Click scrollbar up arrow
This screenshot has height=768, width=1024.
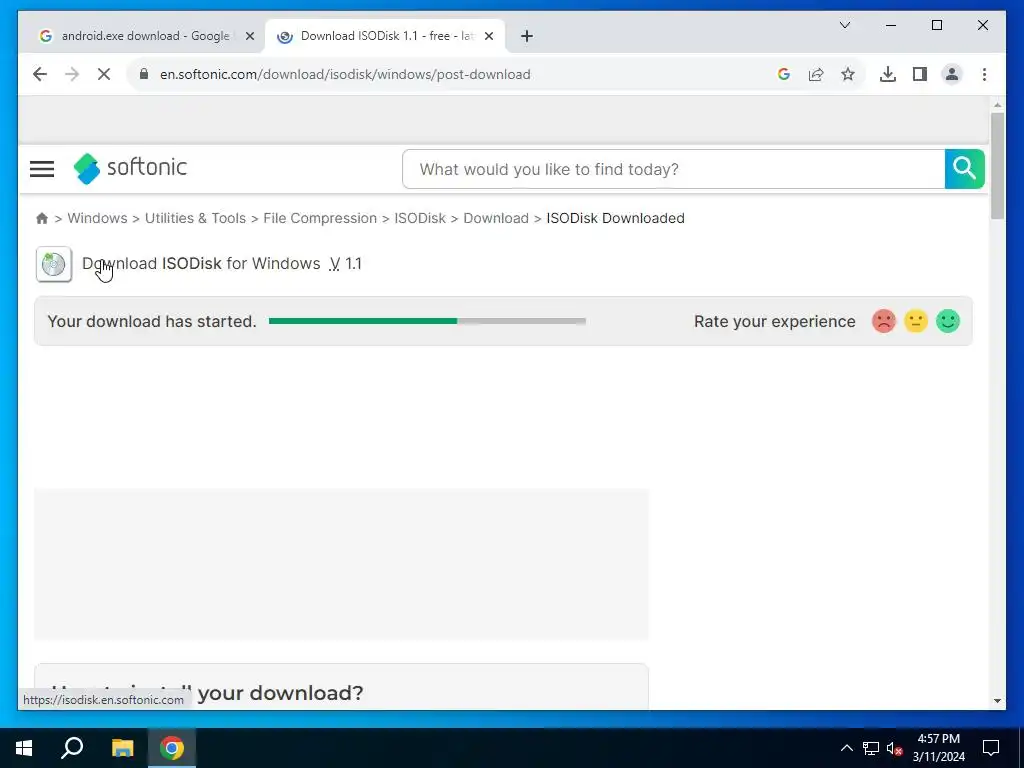click(997, 104)
